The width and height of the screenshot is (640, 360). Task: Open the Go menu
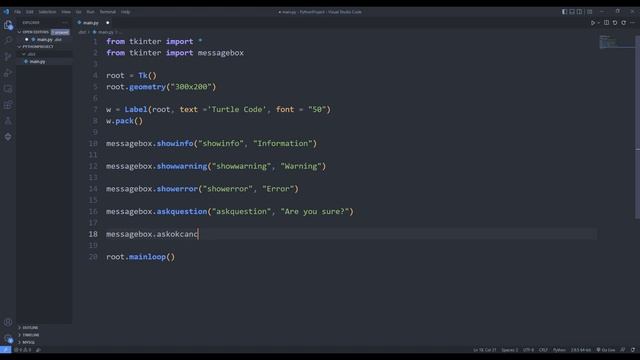tap(78, 12)
